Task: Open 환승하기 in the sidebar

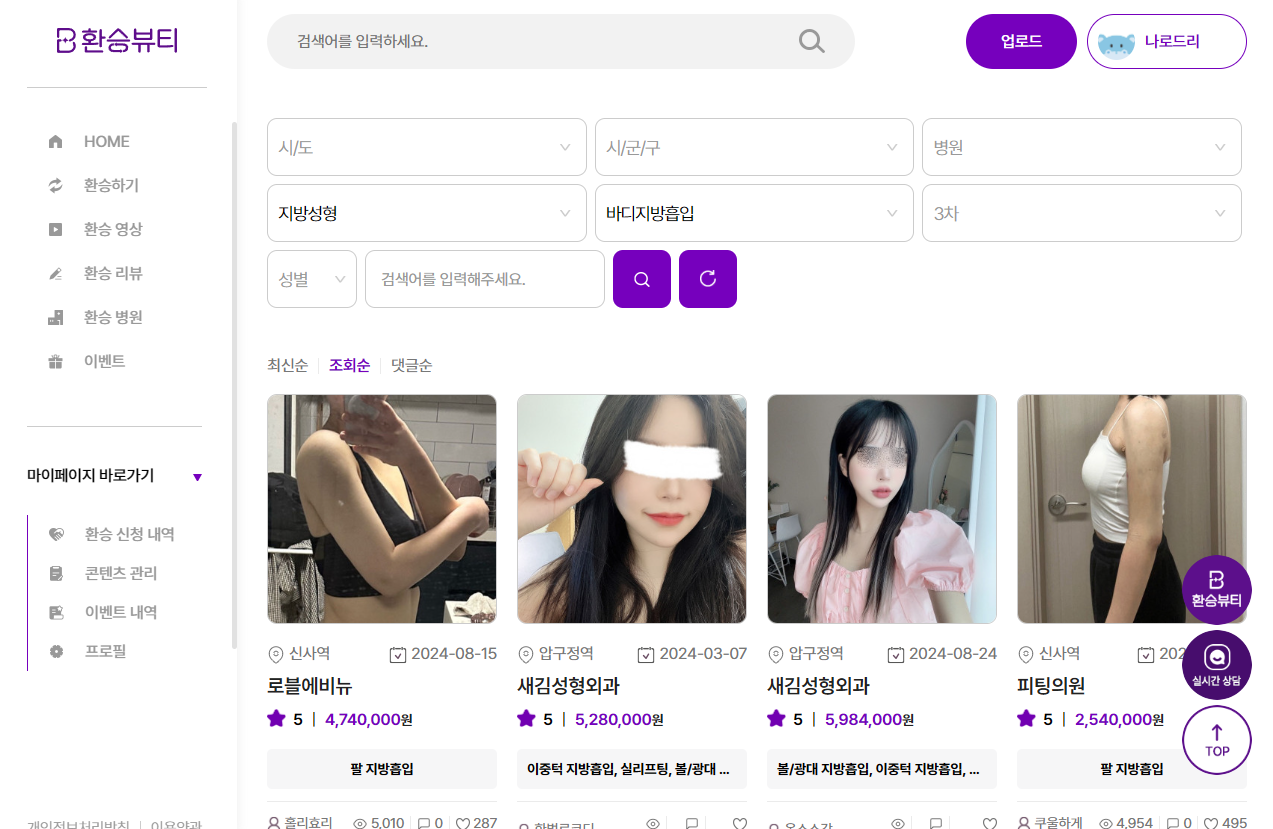Action: tap(111, 186)
